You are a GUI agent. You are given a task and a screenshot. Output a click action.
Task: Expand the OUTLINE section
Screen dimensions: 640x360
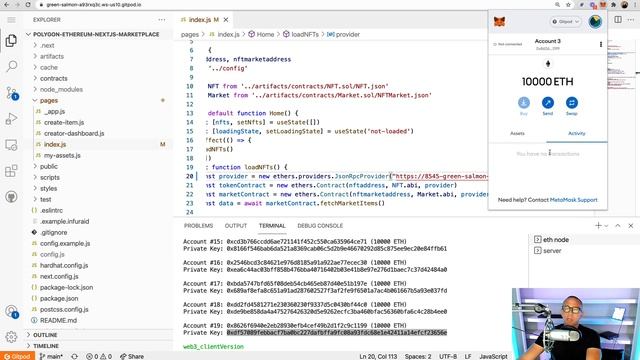(x=45, y=335)
